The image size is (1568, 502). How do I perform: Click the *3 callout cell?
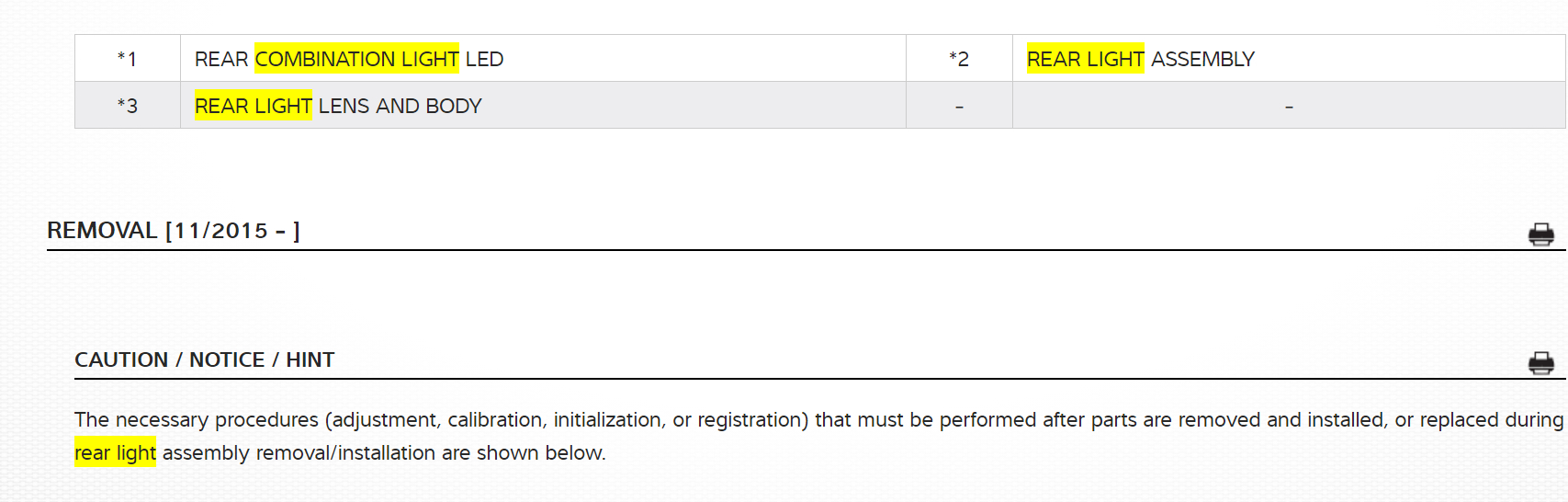127,106
